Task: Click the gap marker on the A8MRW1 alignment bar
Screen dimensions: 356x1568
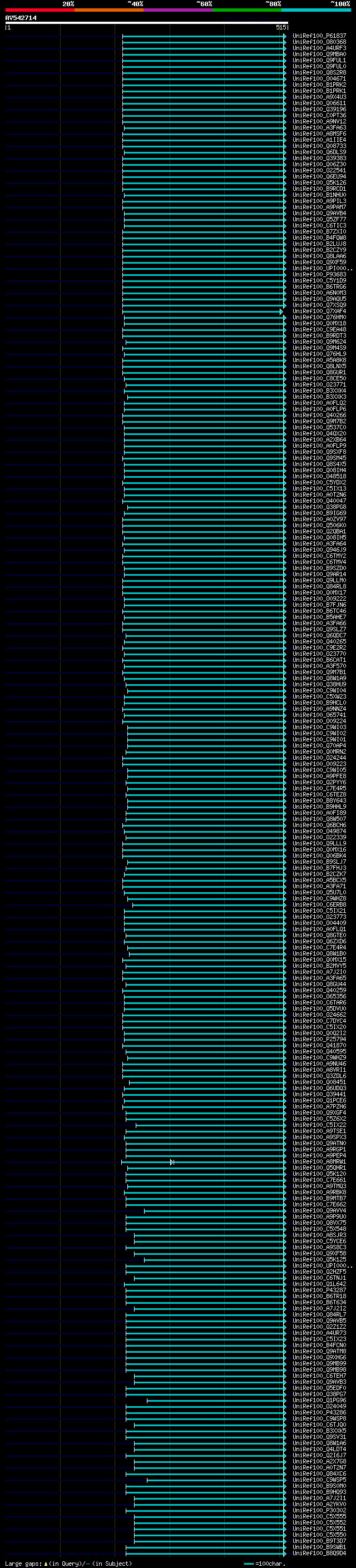Action: (x=172, y=1161)
